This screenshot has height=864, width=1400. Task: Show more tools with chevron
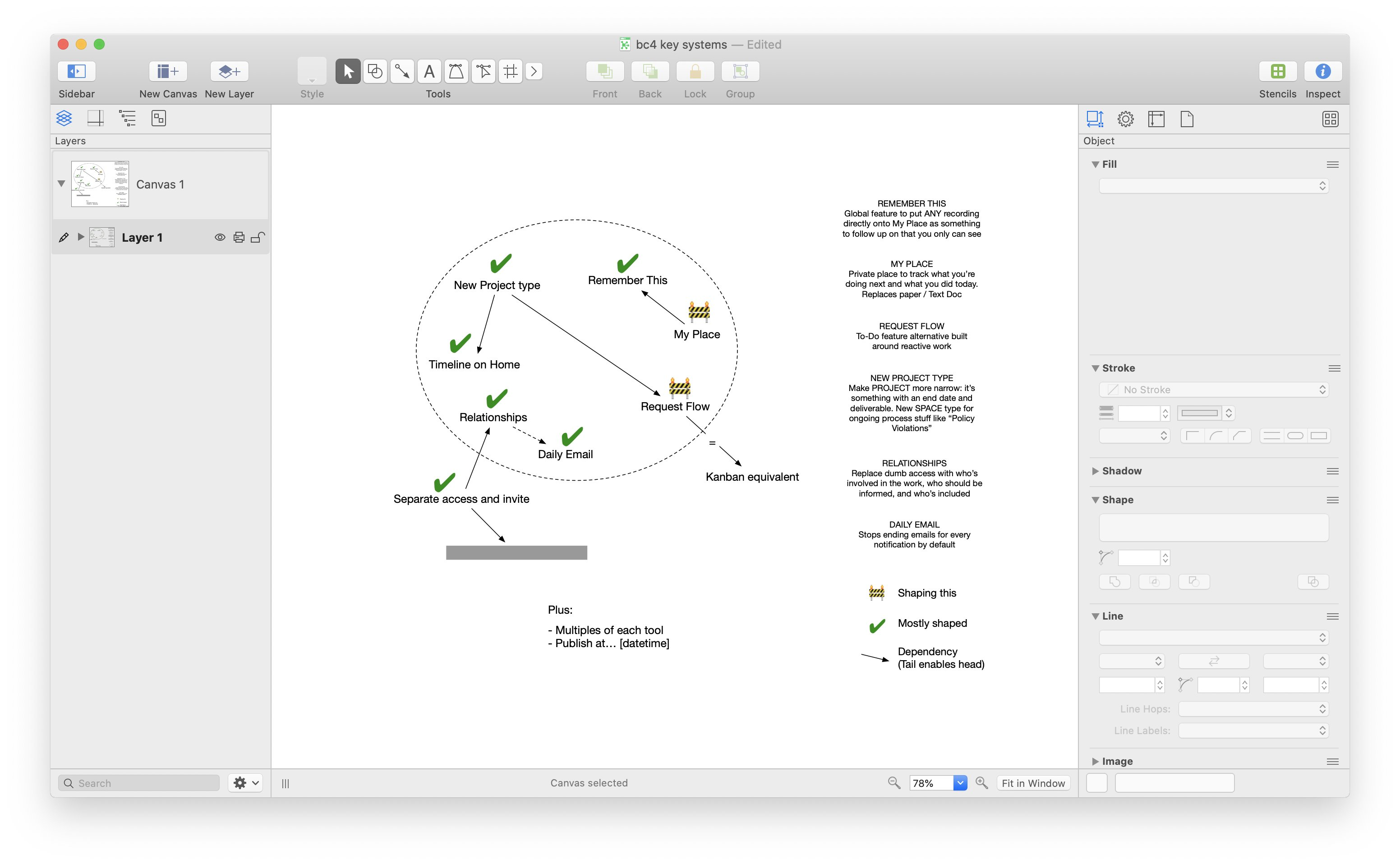(x=534, y=71)
